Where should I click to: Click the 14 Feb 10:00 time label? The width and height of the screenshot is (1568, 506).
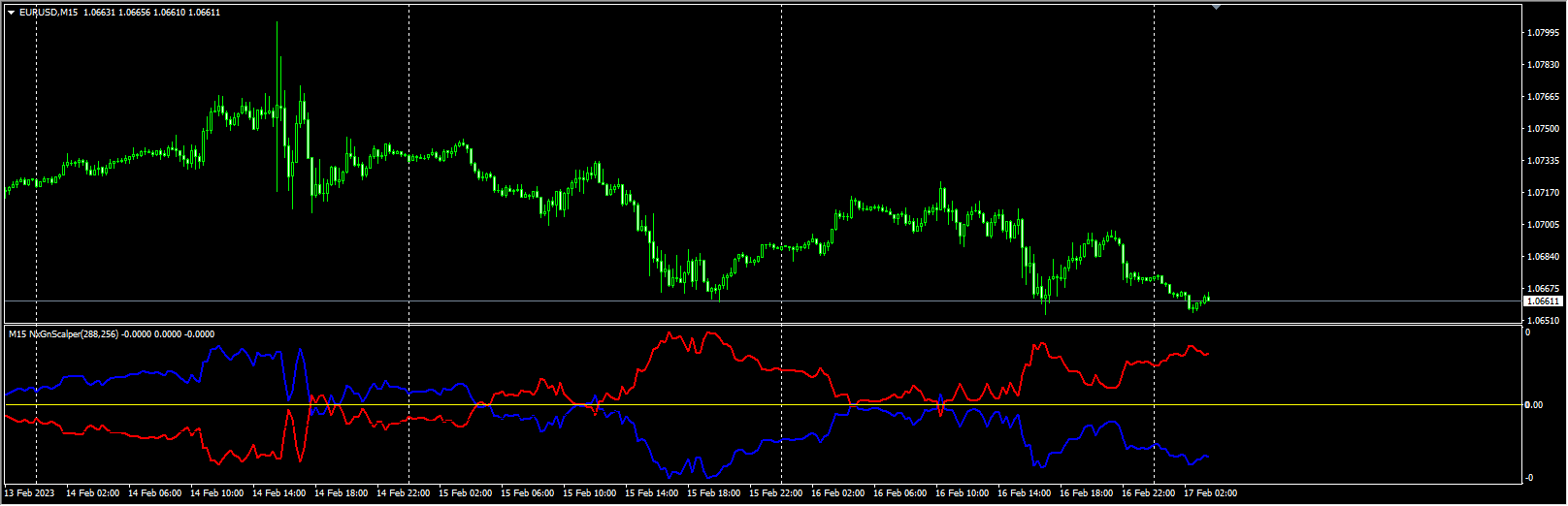coord(217,493)
